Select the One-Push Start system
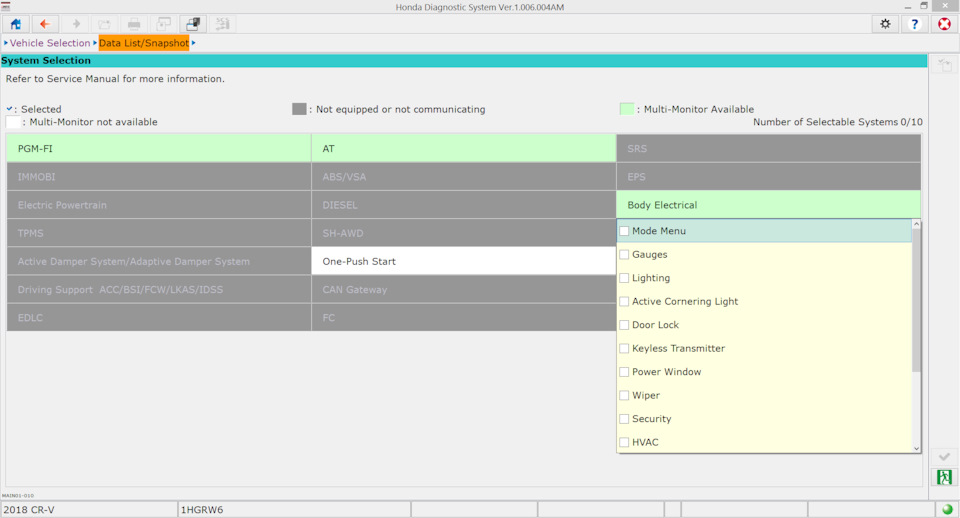Screen dimensions: 960x518 [463, 261]
